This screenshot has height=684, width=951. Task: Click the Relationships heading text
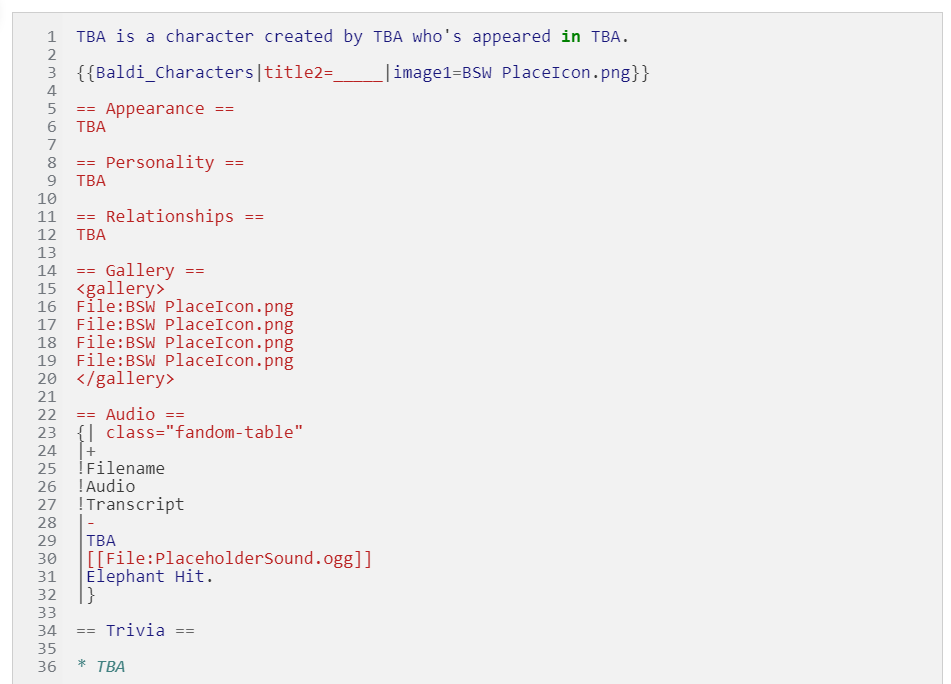[x=170, y=217]
